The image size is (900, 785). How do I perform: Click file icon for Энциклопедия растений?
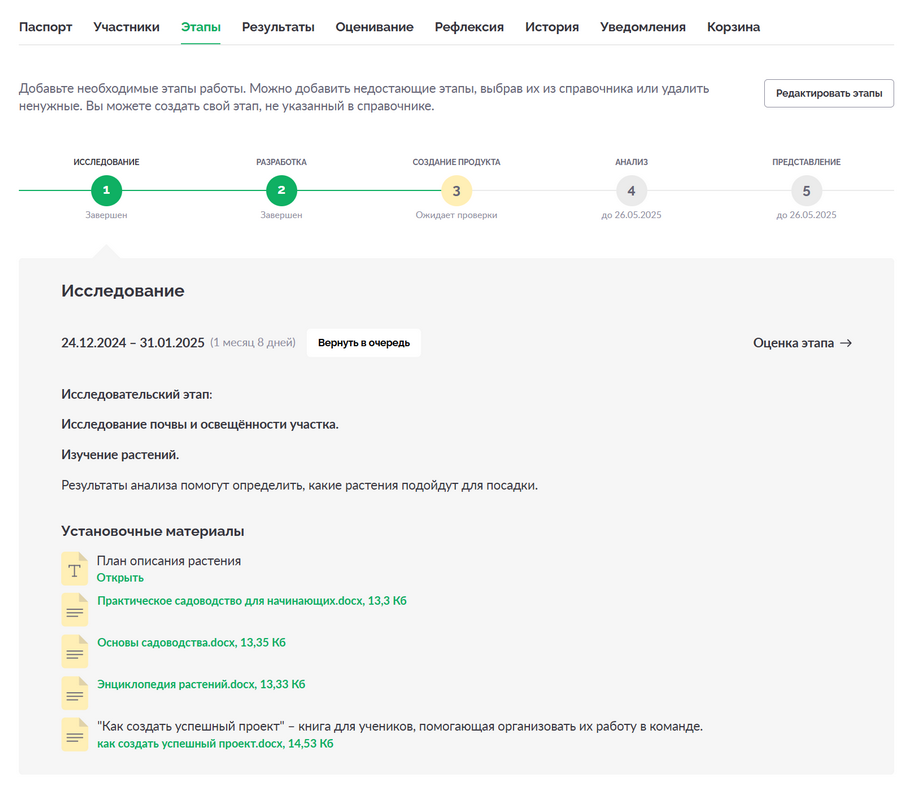(75, 693)
